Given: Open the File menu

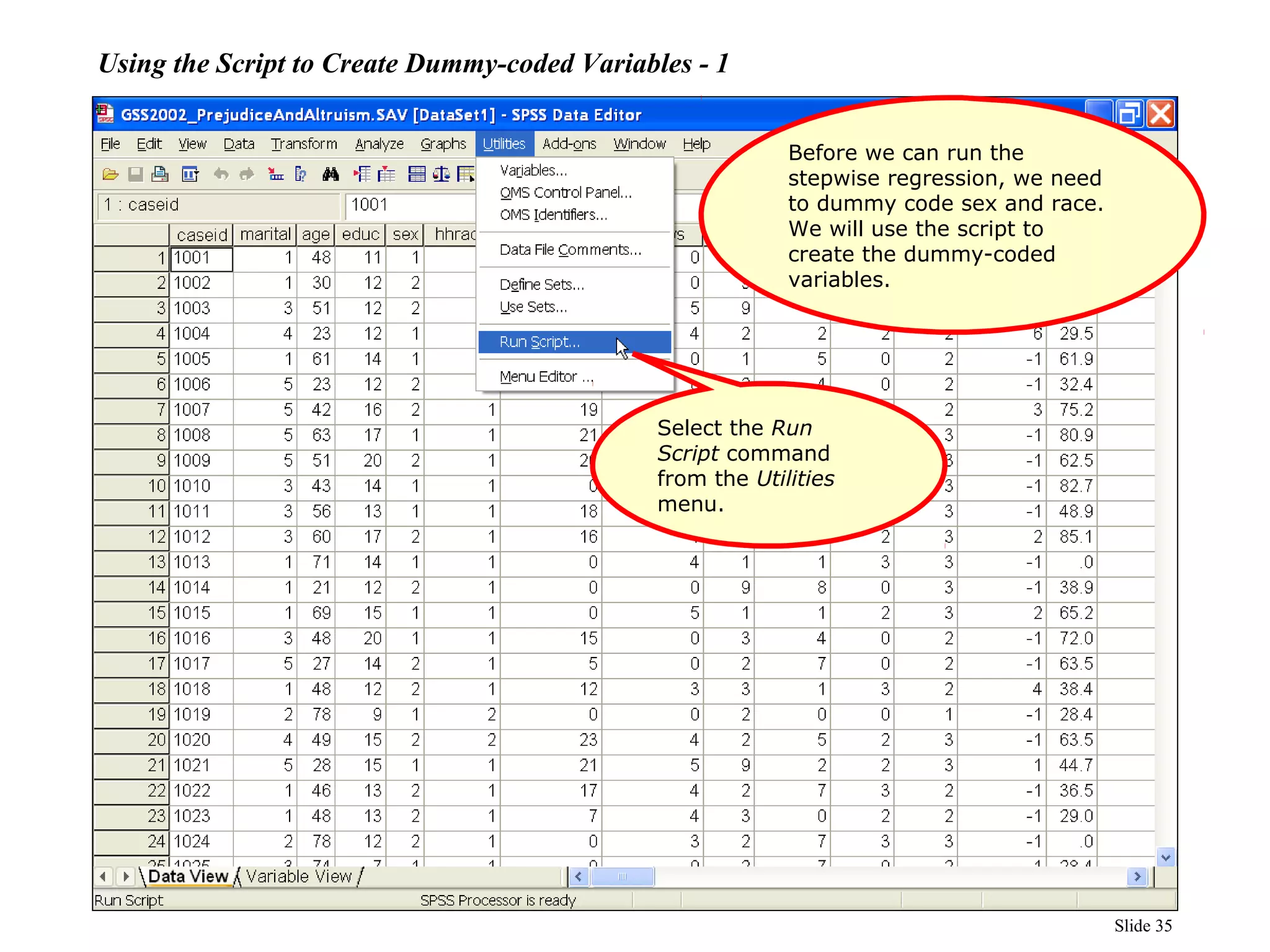Looking at the screenshot, I should point(110,144).
